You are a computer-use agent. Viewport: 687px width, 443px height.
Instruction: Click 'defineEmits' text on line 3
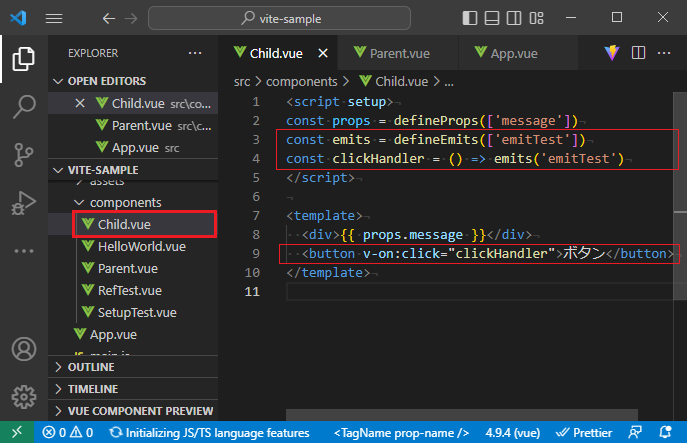coord(436,140)
